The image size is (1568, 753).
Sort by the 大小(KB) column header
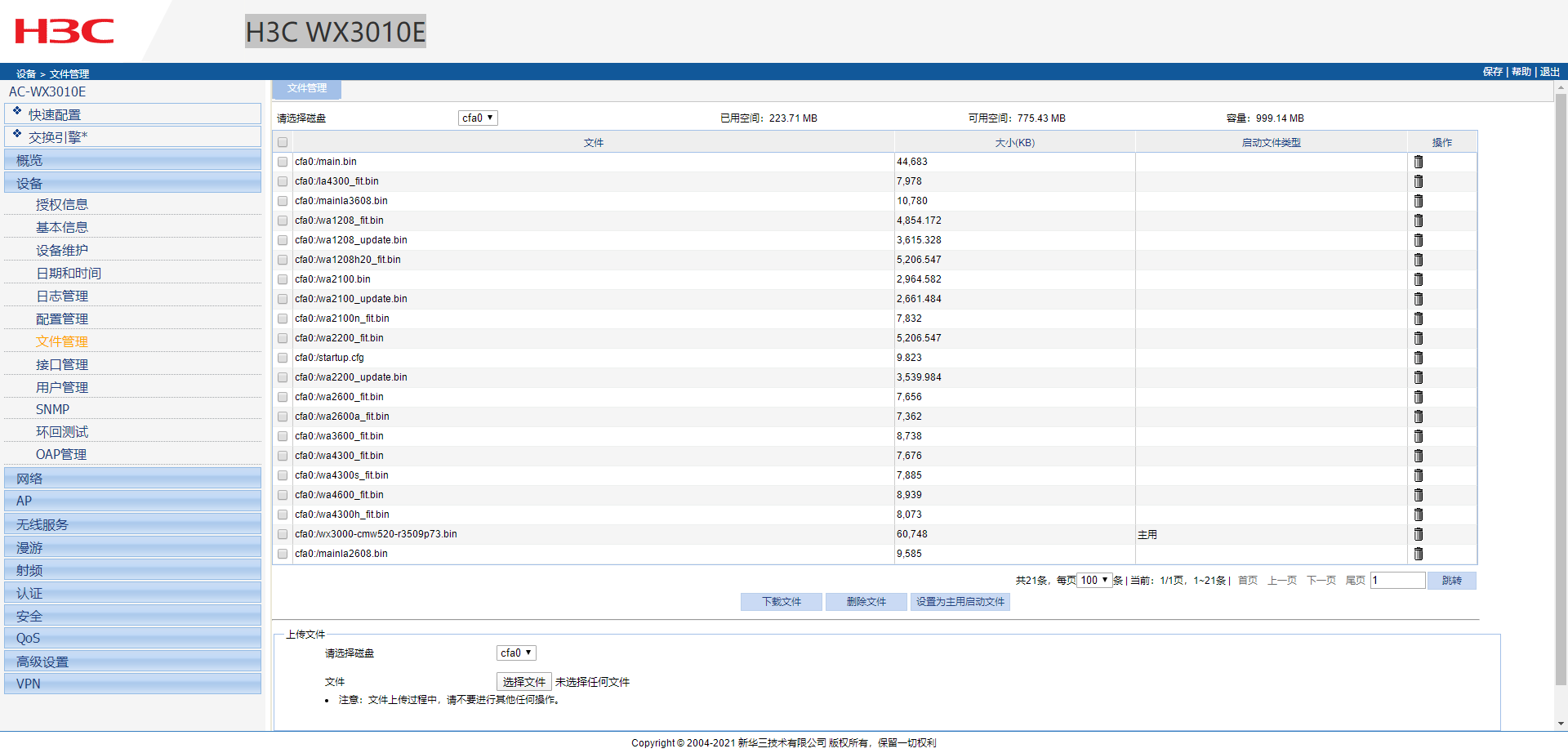coord(1015,142)
